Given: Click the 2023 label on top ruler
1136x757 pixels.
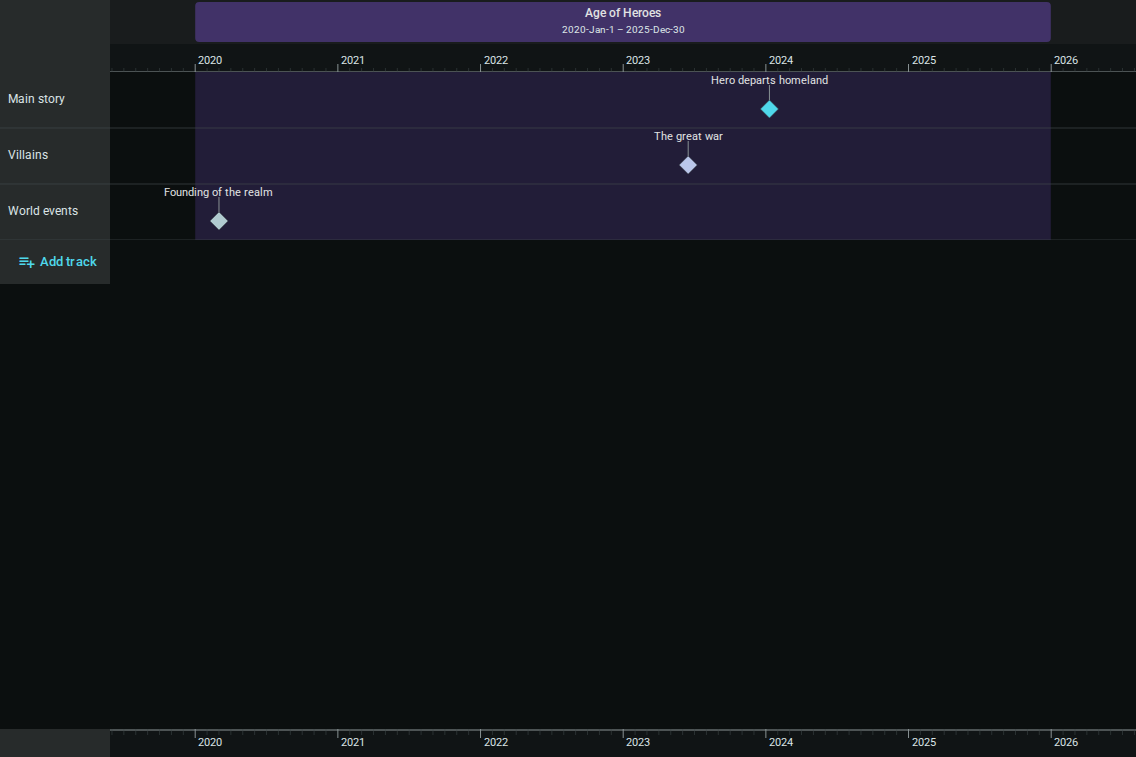Looking at the screenshot, I should (x=638, y=60).
